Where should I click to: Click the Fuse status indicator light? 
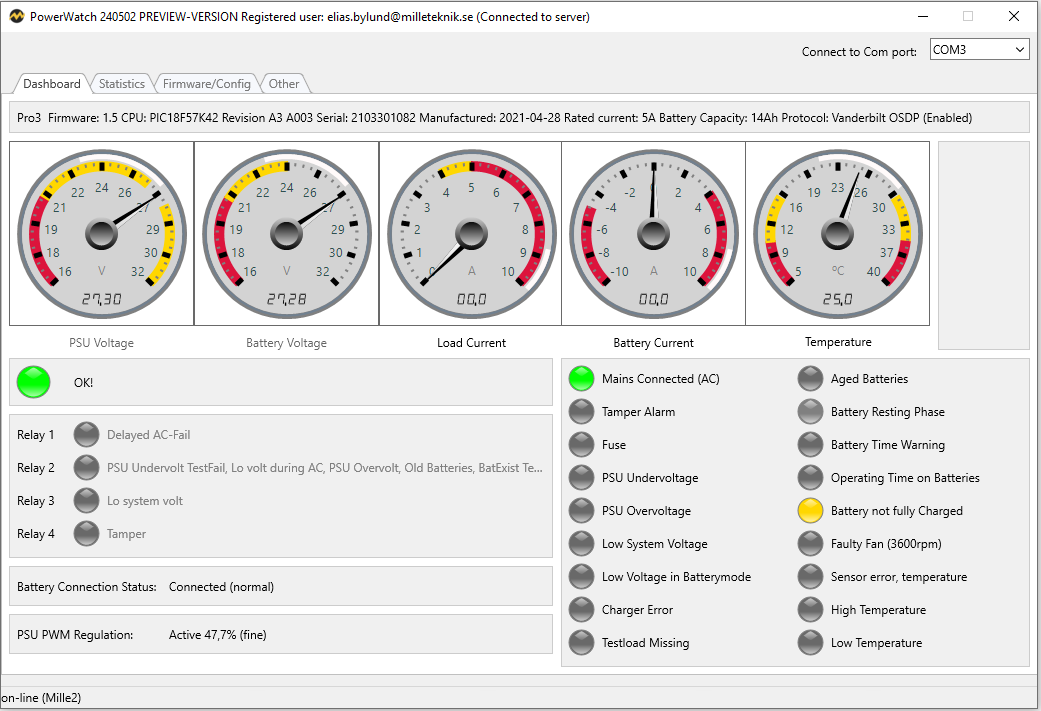pos(581,445)
